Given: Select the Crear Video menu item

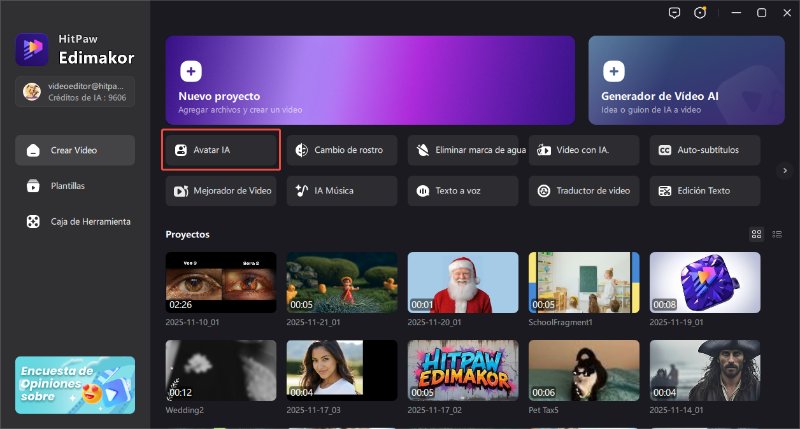Looking at the screenshot, I should pos(75,150).
